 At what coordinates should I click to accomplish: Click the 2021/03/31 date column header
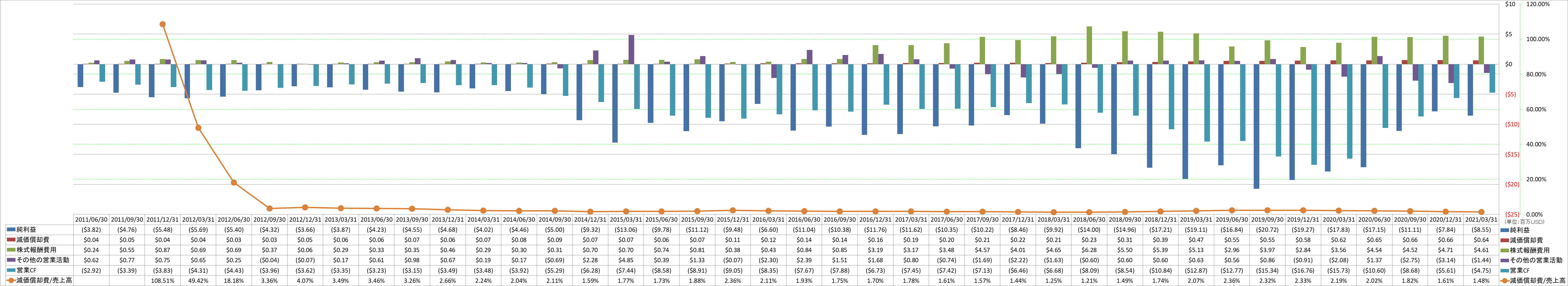[x=1481, y=220]
